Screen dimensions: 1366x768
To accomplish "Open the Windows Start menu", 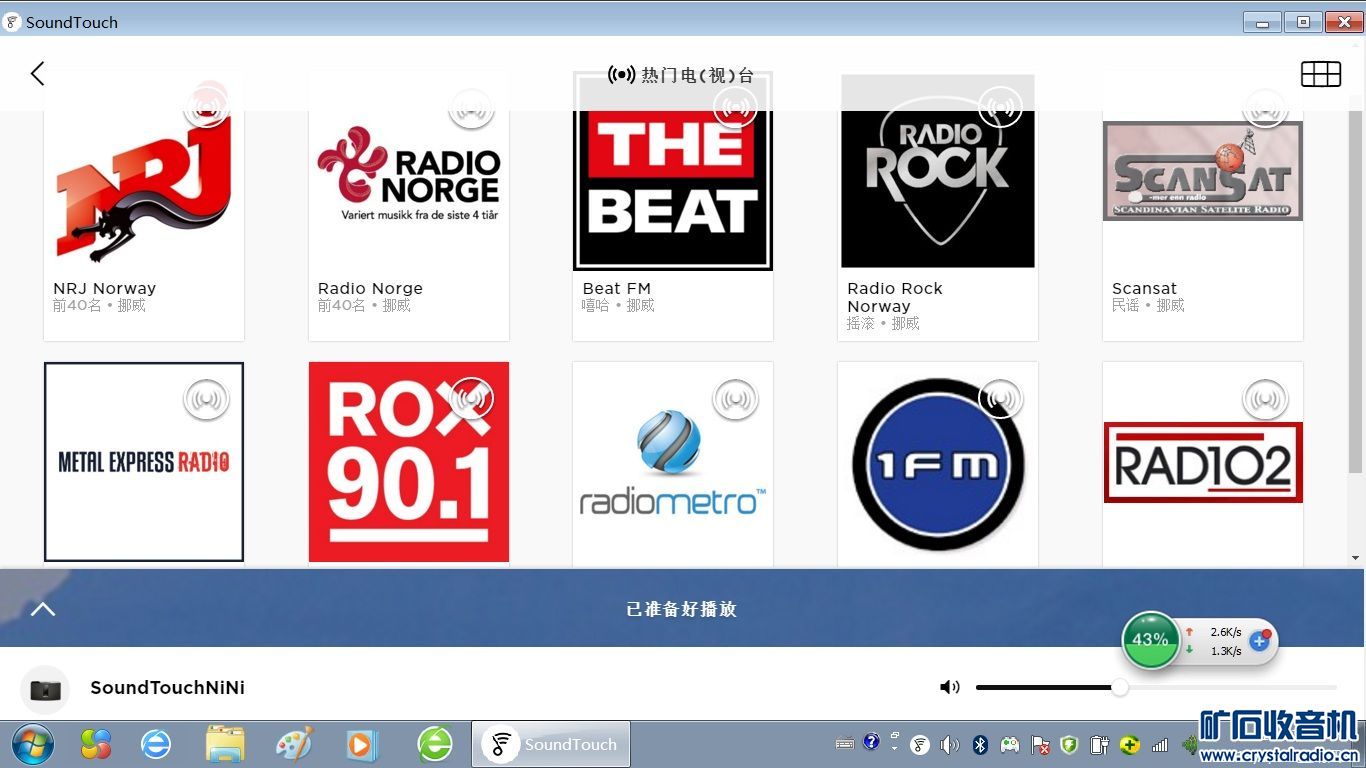I will click(x=33, y=744).
